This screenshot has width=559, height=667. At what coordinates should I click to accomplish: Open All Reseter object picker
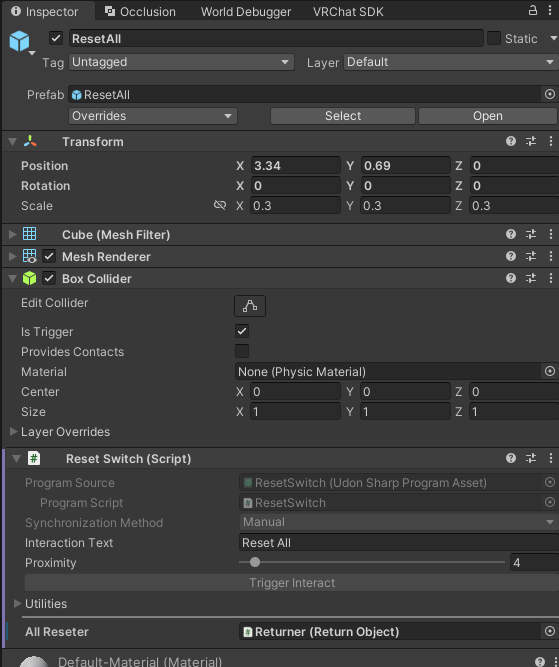click(550, 631)
